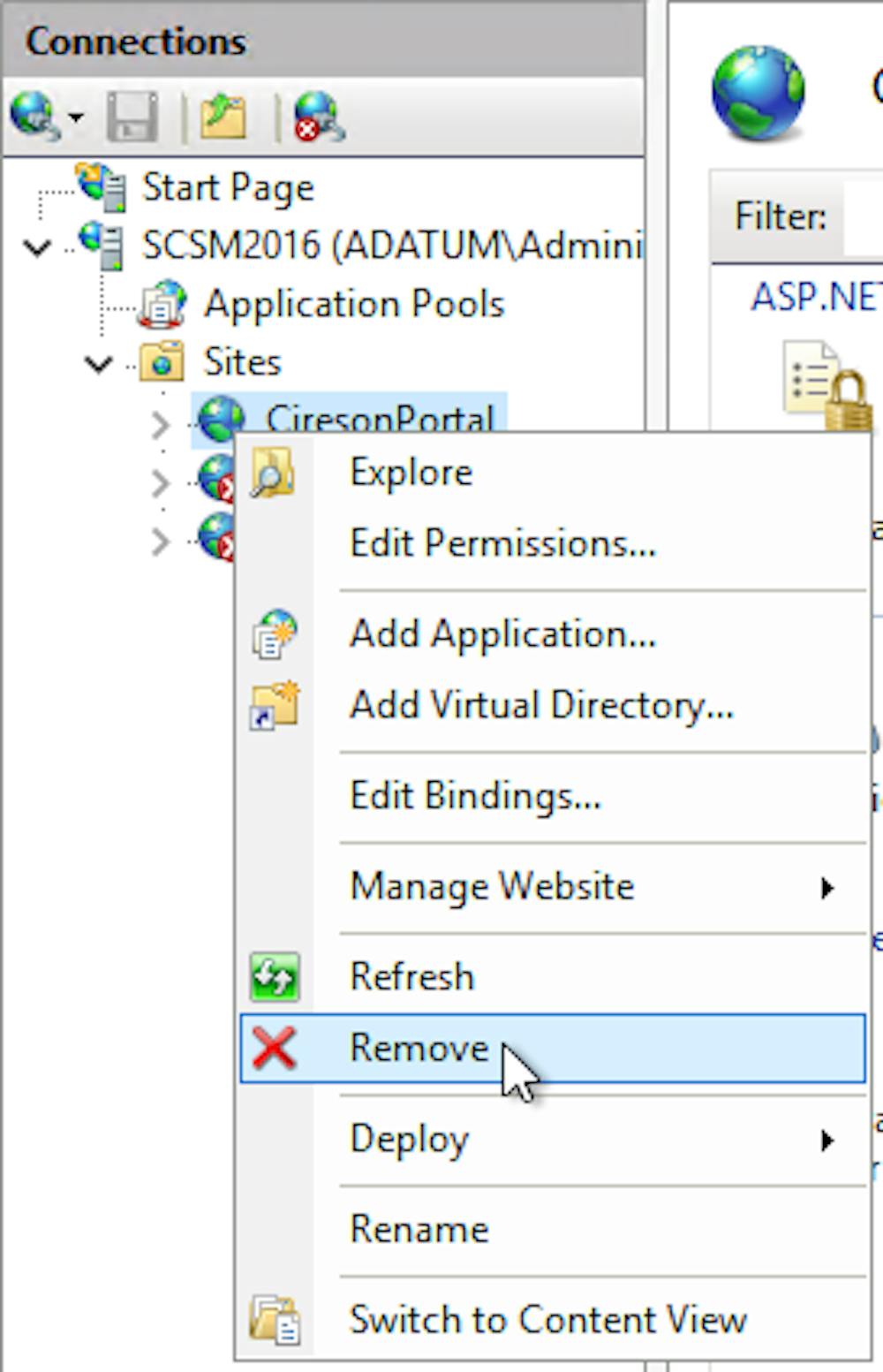Click the Add Virtual Directory icon

coord(274,704)
